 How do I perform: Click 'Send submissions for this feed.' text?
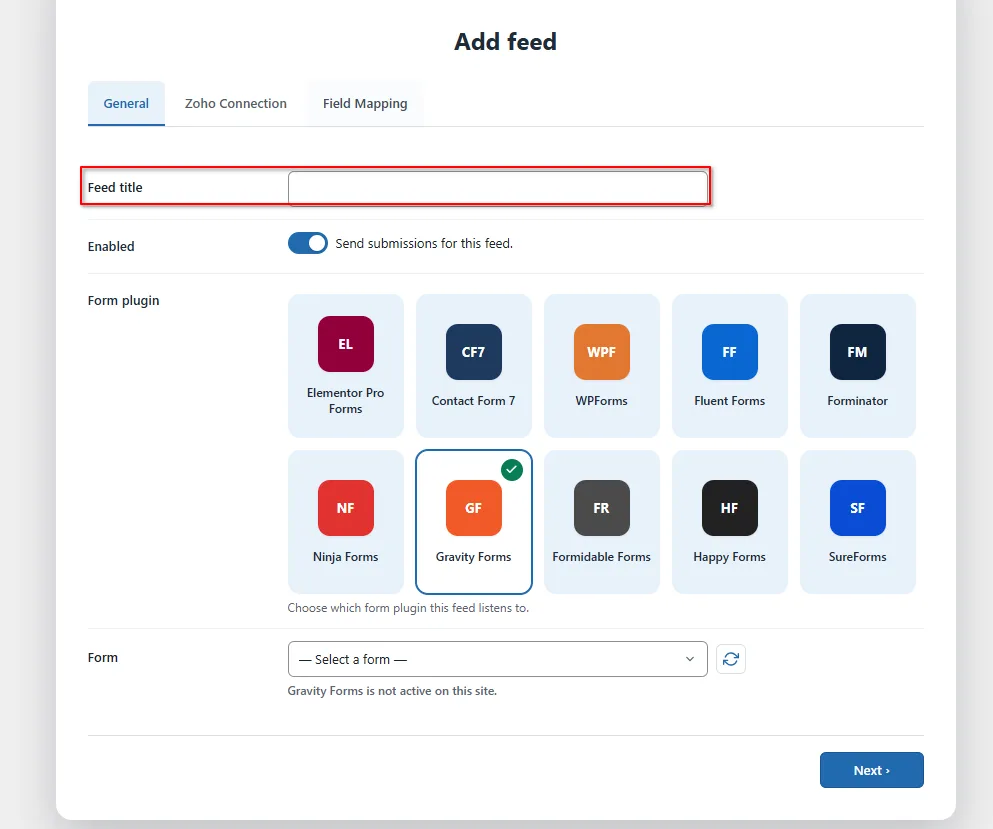424,243
